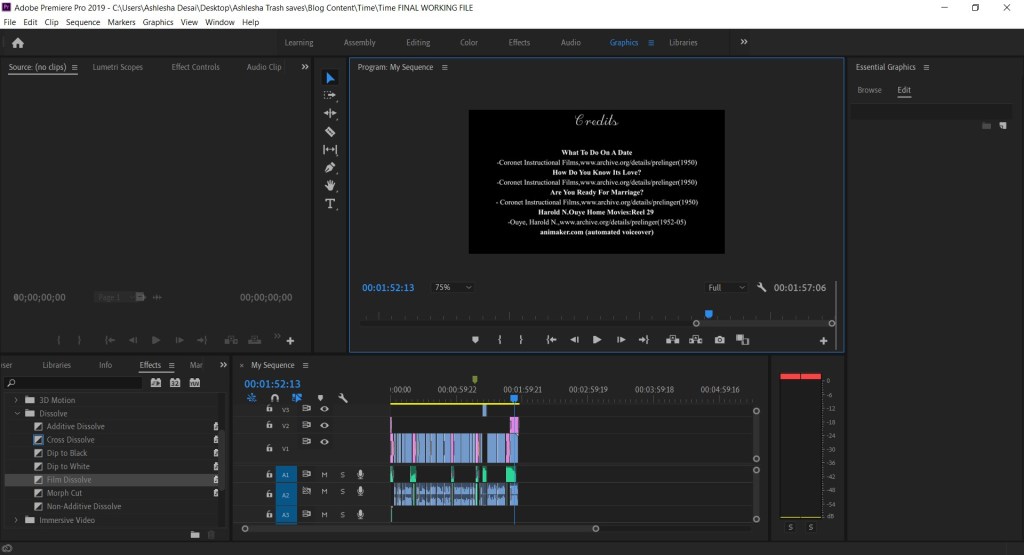This screenshot has height=555, width=1024.
Task: Open the Full playback resolution dropdown
Action: click(x=726, y=288)
